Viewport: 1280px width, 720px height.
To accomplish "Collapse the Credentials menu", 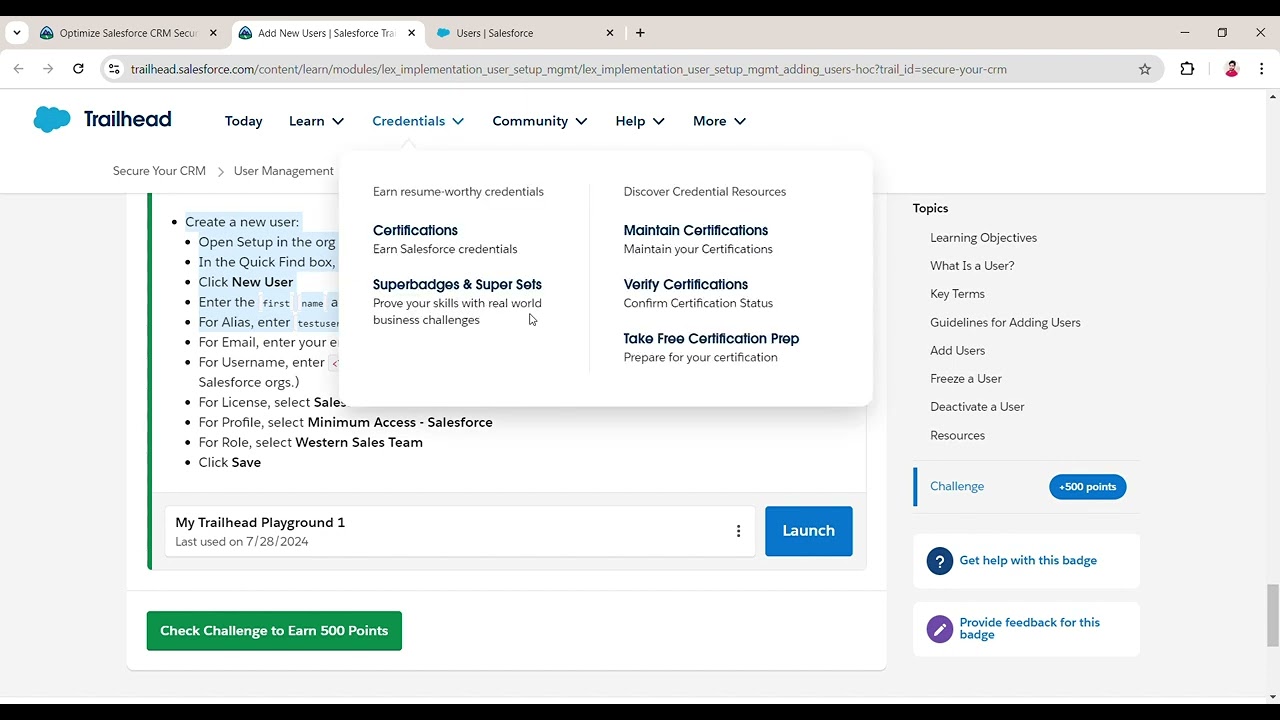I will click(418, 121).
